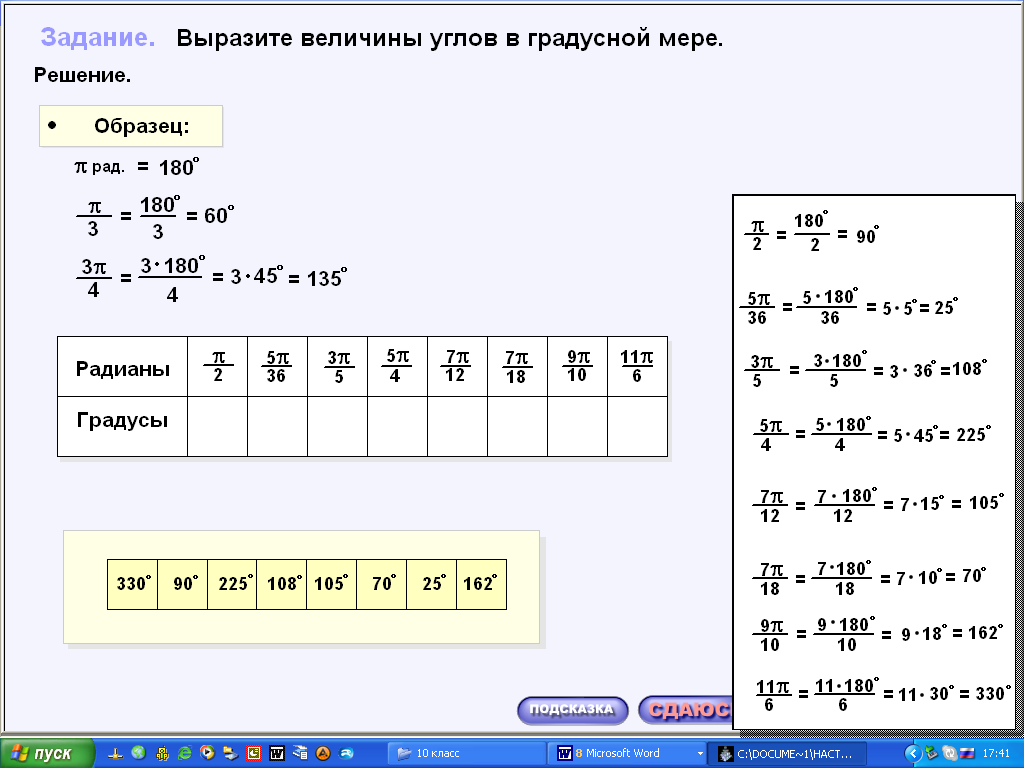
Task: Click the Russian flag language indicator
Action: (967, 754)
